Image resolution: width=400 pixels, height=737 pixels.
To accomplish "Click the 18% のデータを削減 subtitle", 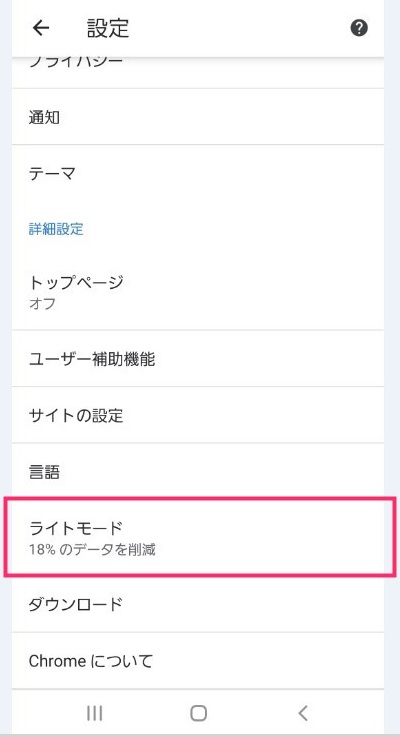I will pos(92,549).
